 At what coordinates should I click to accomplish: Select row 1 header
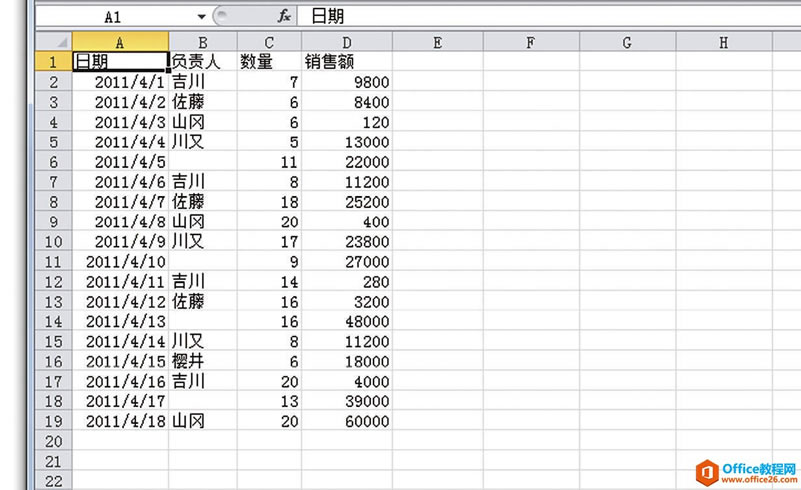54,62
